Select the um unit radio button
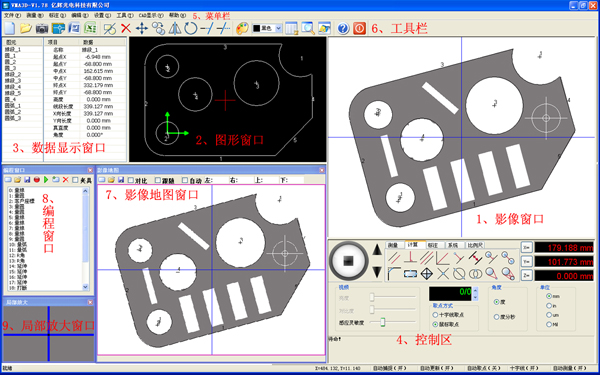 pos(549,315)
